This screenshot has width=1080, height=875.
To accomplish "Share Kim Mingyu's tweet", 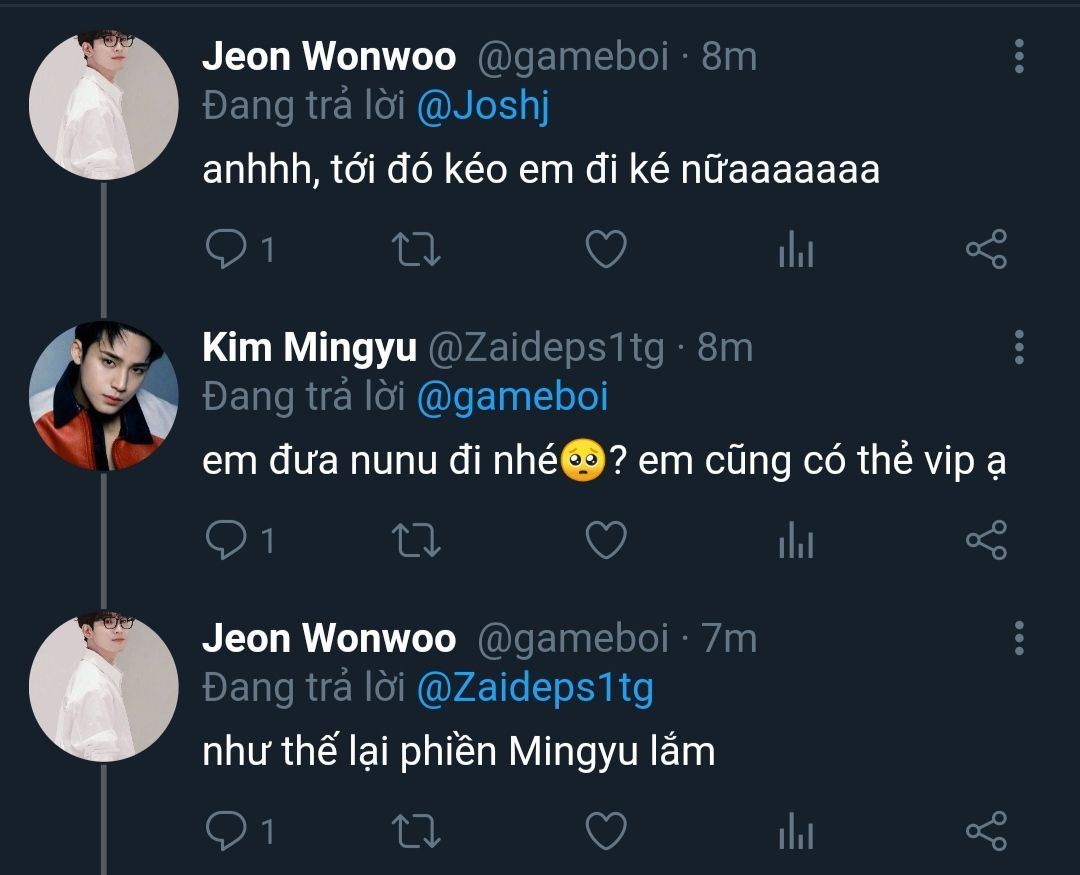I will [986, 539].
